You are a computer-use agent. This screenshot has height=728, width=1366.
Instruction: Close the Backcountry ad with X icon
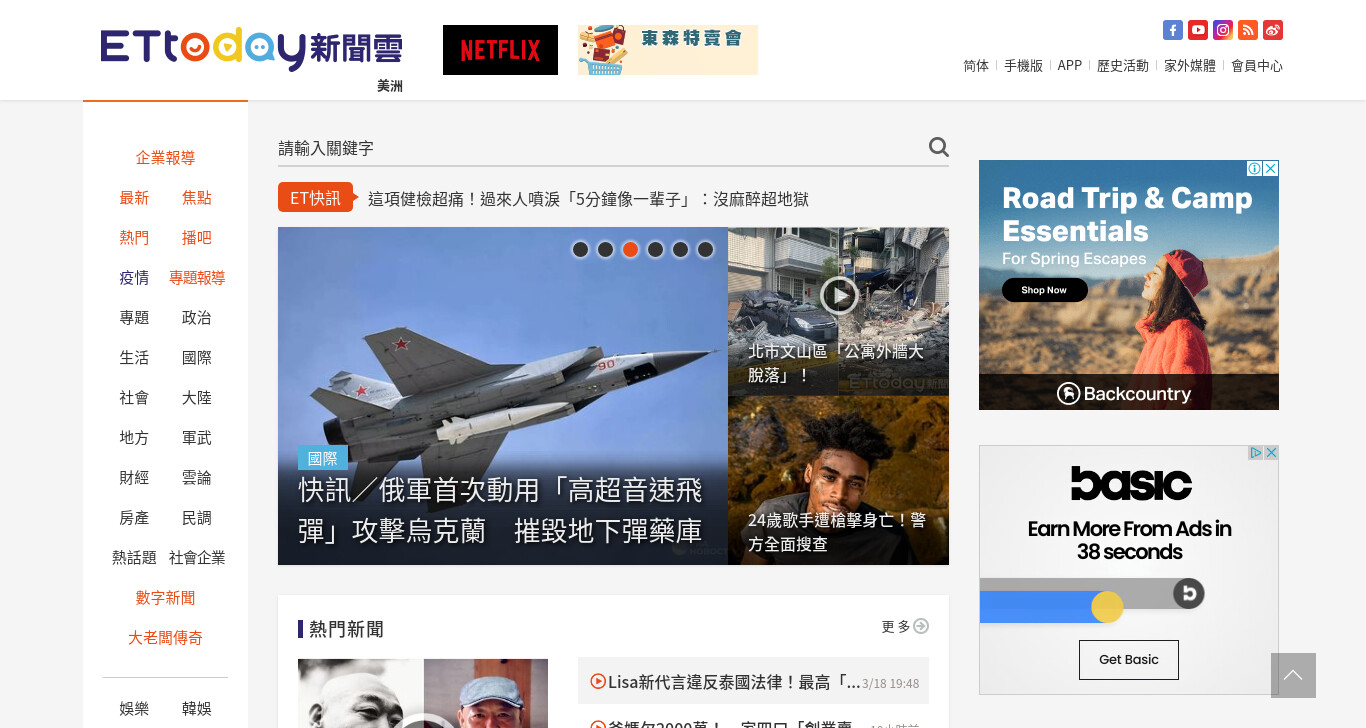(x=1271, y=168)
